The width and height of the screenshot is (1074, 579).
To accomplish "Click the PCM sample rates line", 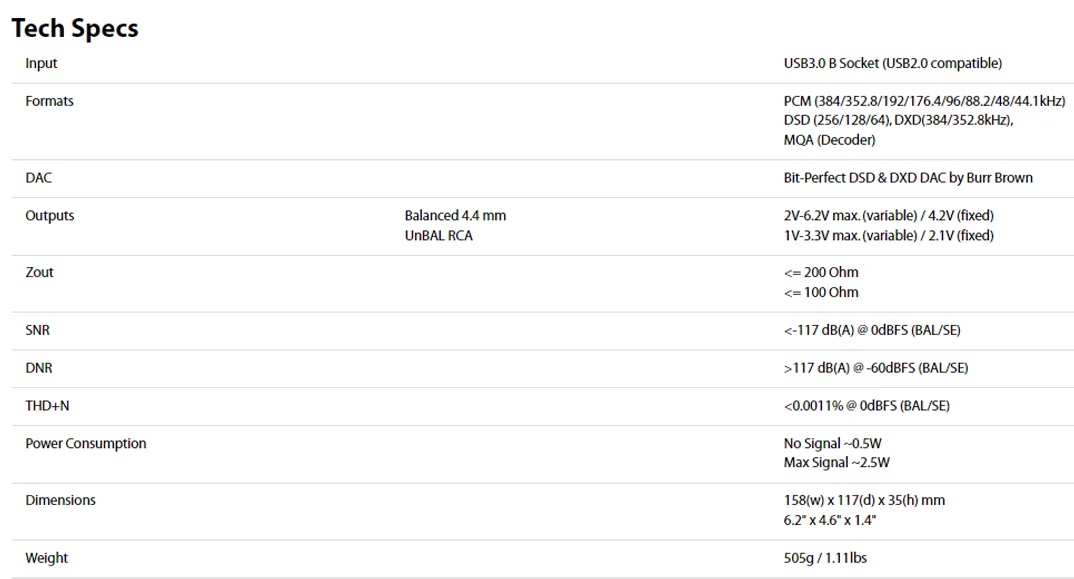I will point(924,101).
